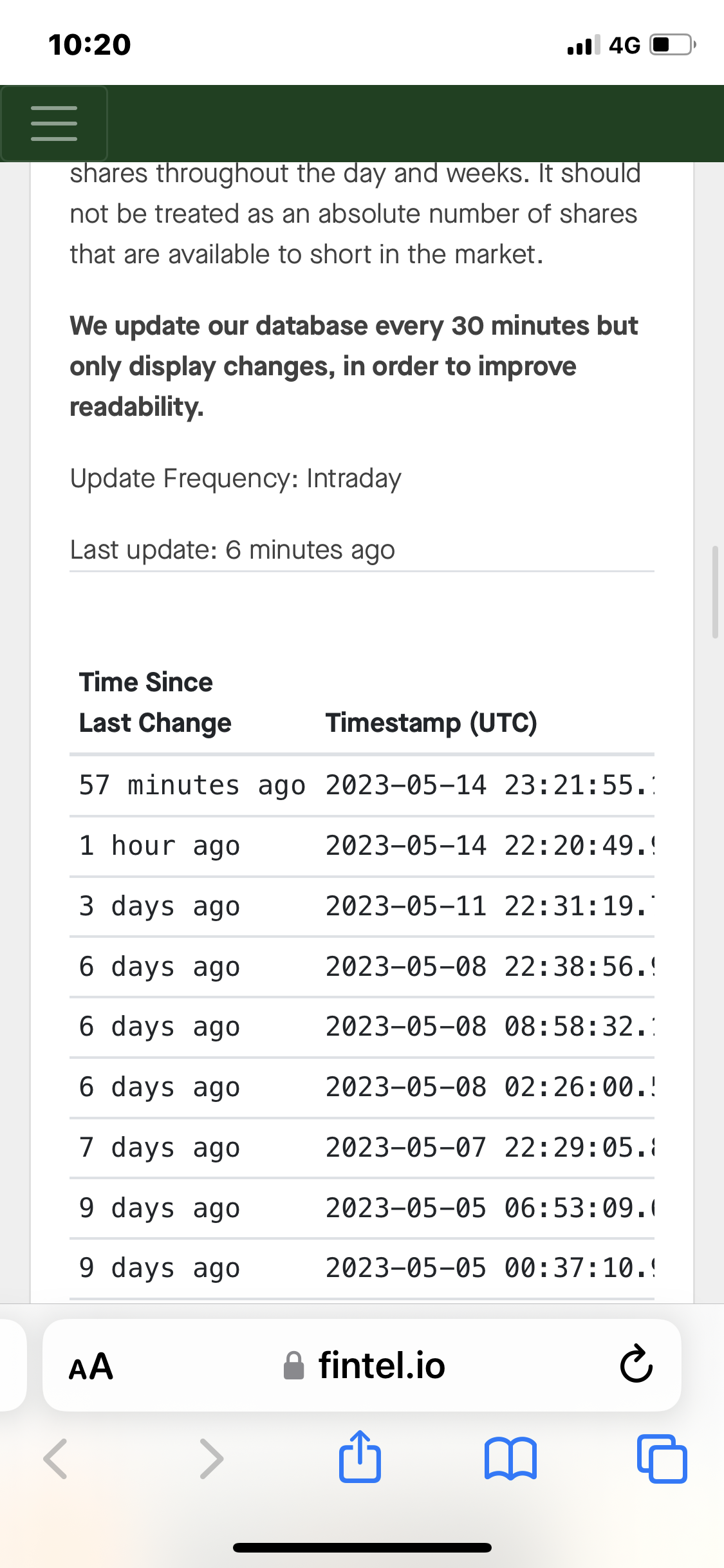This screenshot has width=724, height=1568.
Task: Click the Time Since Last Change header
Action: point(154,702)
